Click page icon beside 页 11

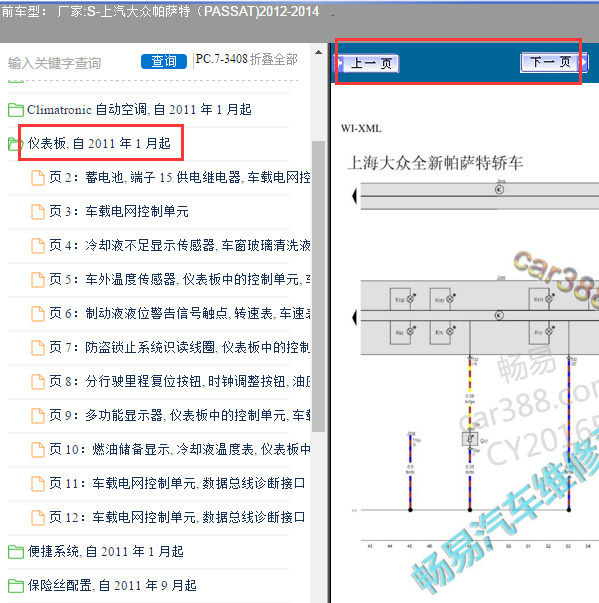38,483
